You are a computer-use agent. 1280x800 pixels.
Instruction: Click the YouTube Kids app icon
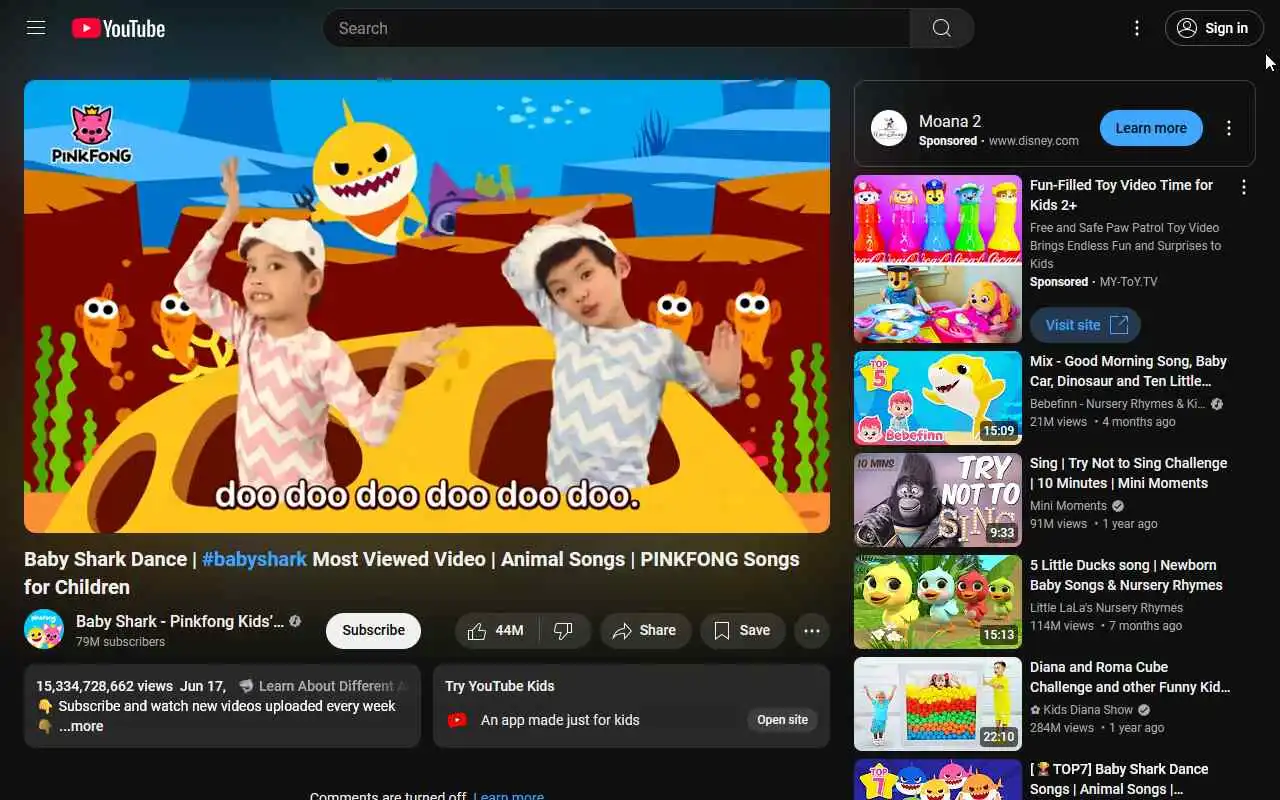point(457,720)
